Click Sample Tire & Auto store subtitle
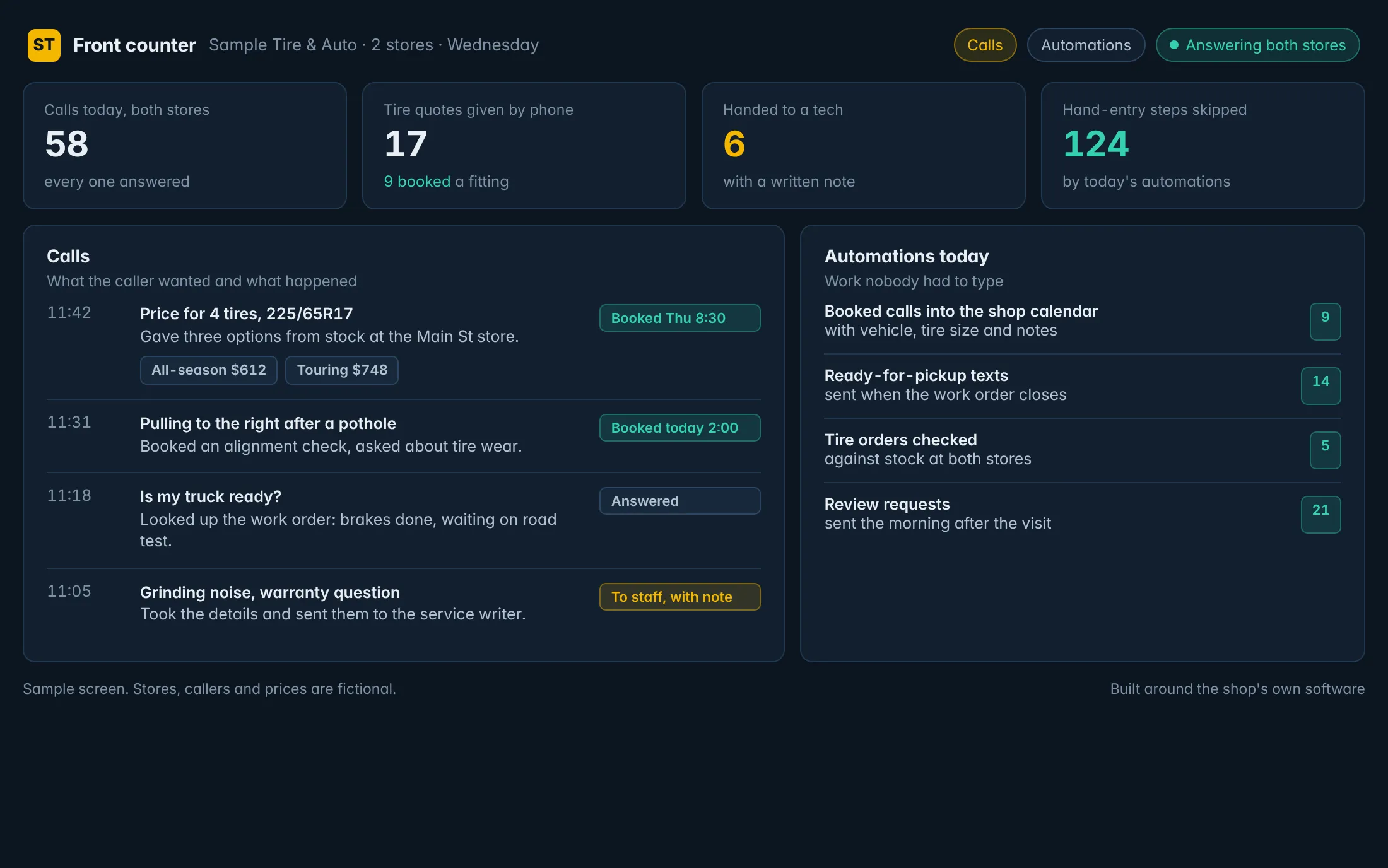This screenshot has height=868, width=1388. point(373,45)
